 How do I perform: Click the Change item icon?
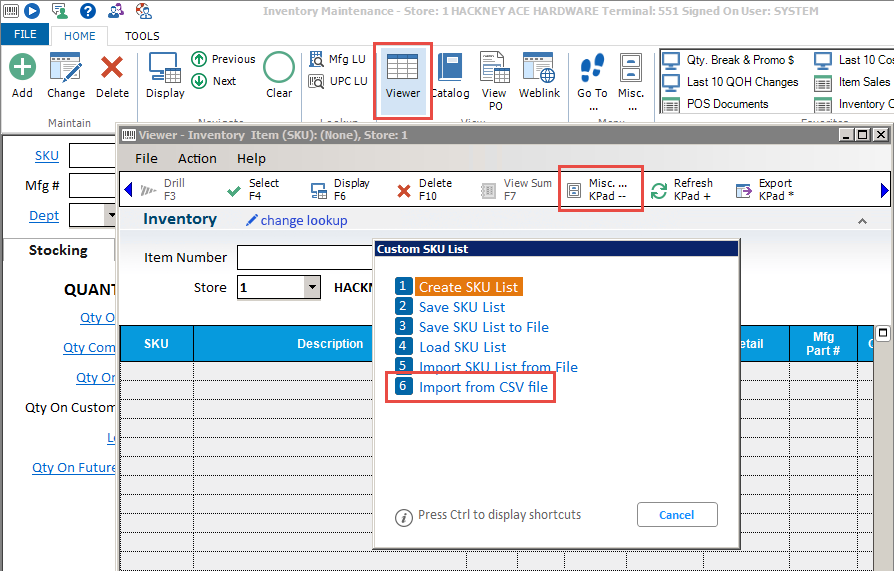tap(66, 68)
